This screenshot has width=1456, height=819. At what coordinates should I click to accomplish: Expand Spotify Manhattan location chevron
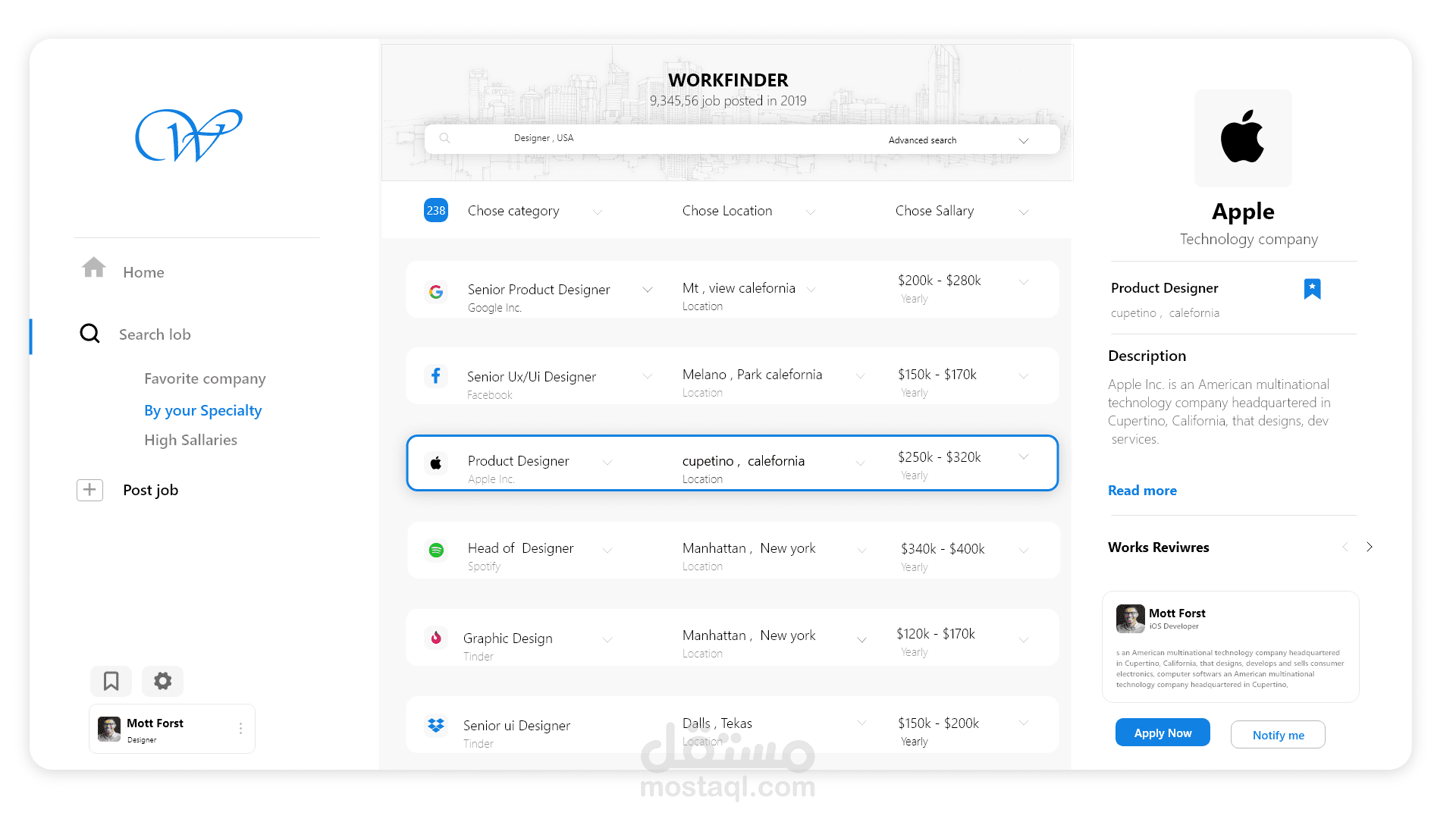click(861, 550)
